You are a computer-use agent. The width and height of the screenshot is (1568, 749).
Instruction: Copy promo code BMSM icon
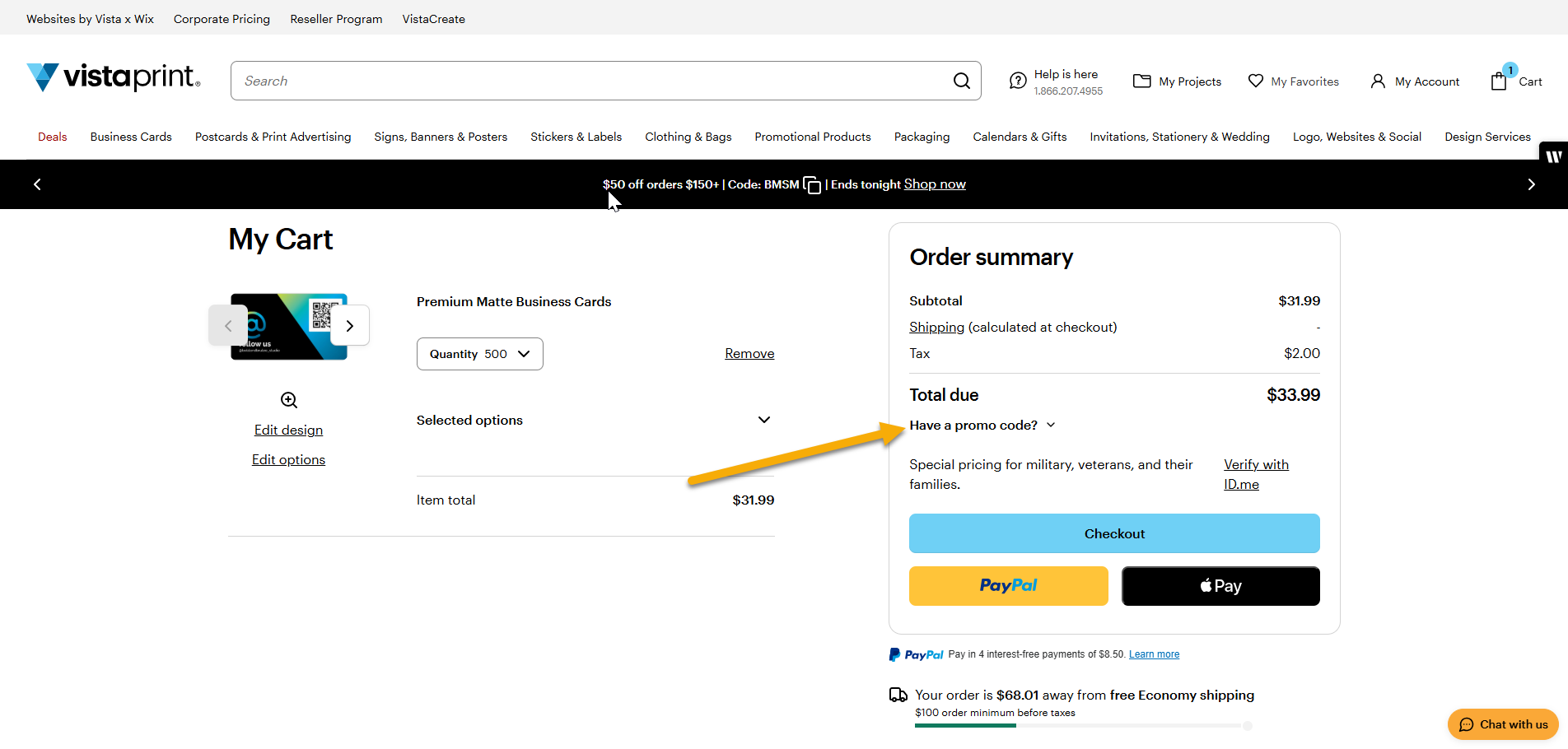812,184
